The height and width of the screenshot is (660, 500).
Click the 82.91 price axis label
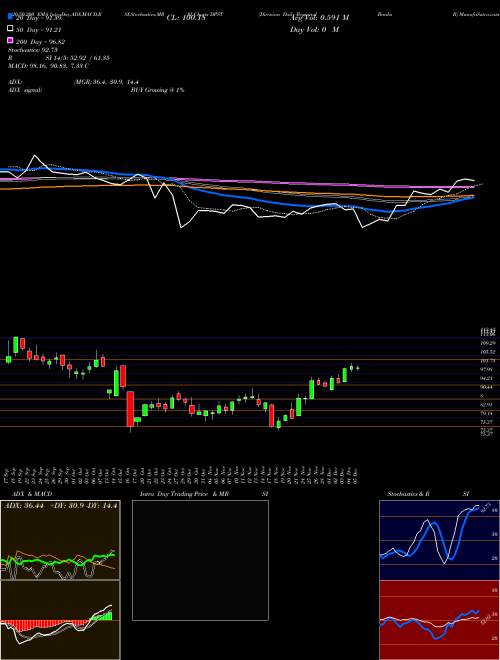(x=487, y=405)
